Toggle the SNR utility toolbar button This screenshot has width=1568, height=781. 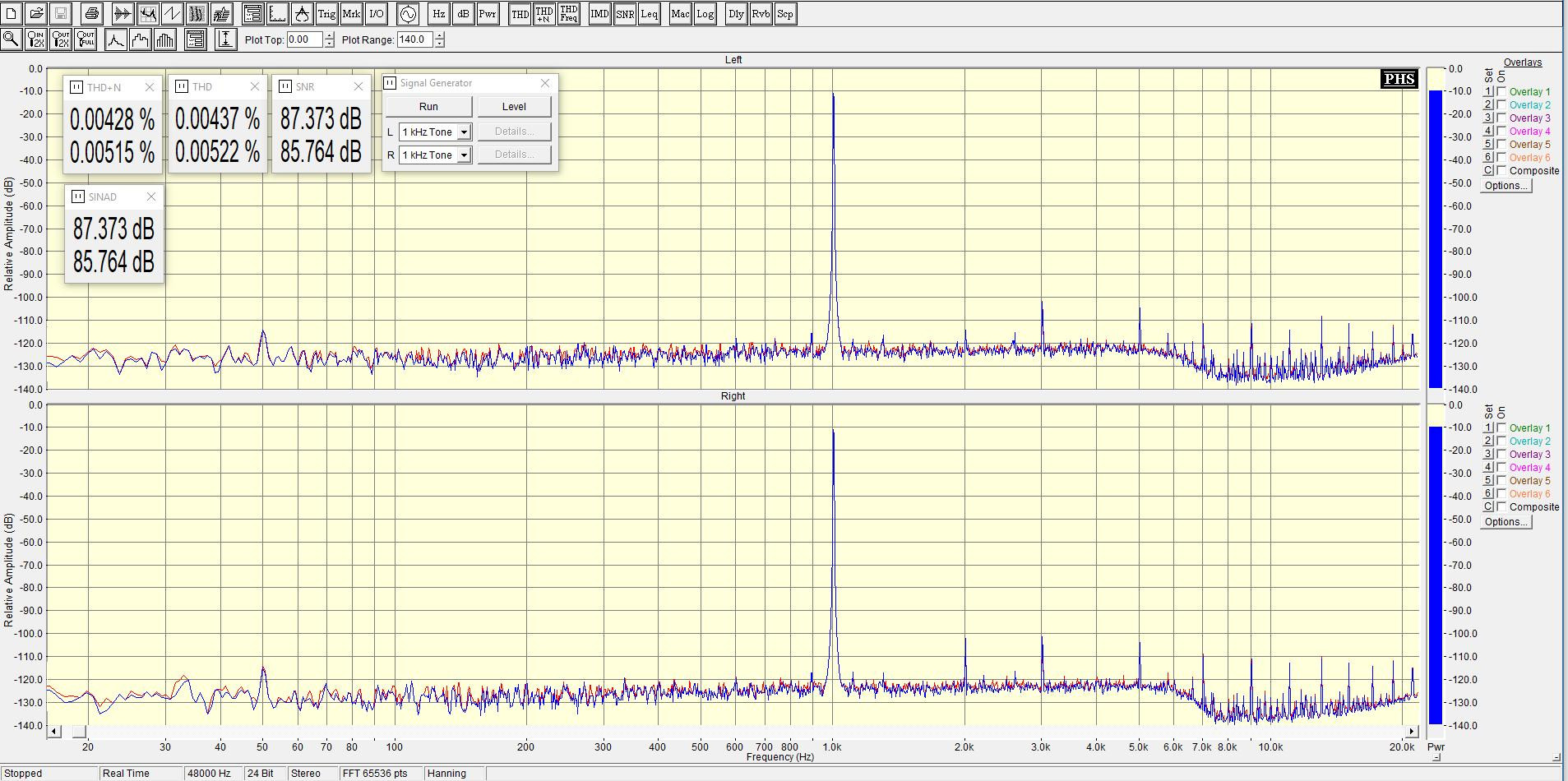[625, 14]
